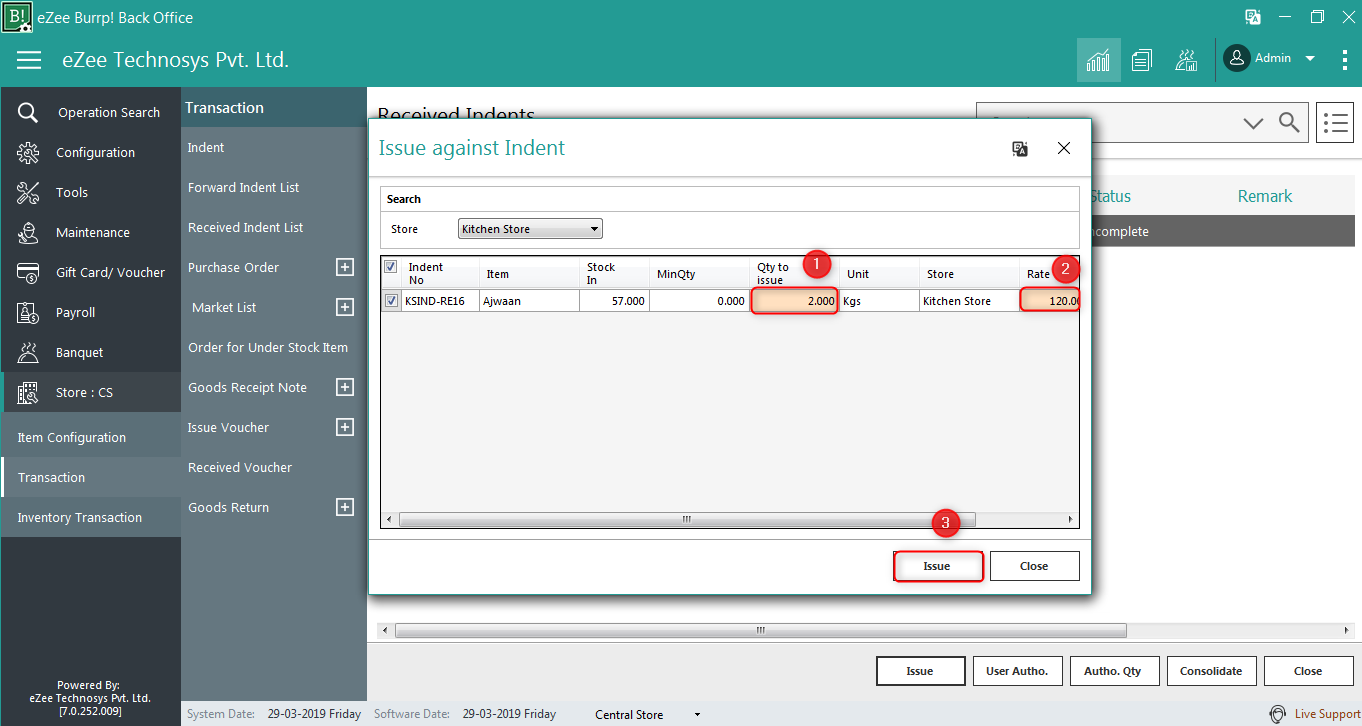Expand the Goods Receipt Note plus icon
The width and height of the screenshot is (1362, 726).
coord(345,387)
